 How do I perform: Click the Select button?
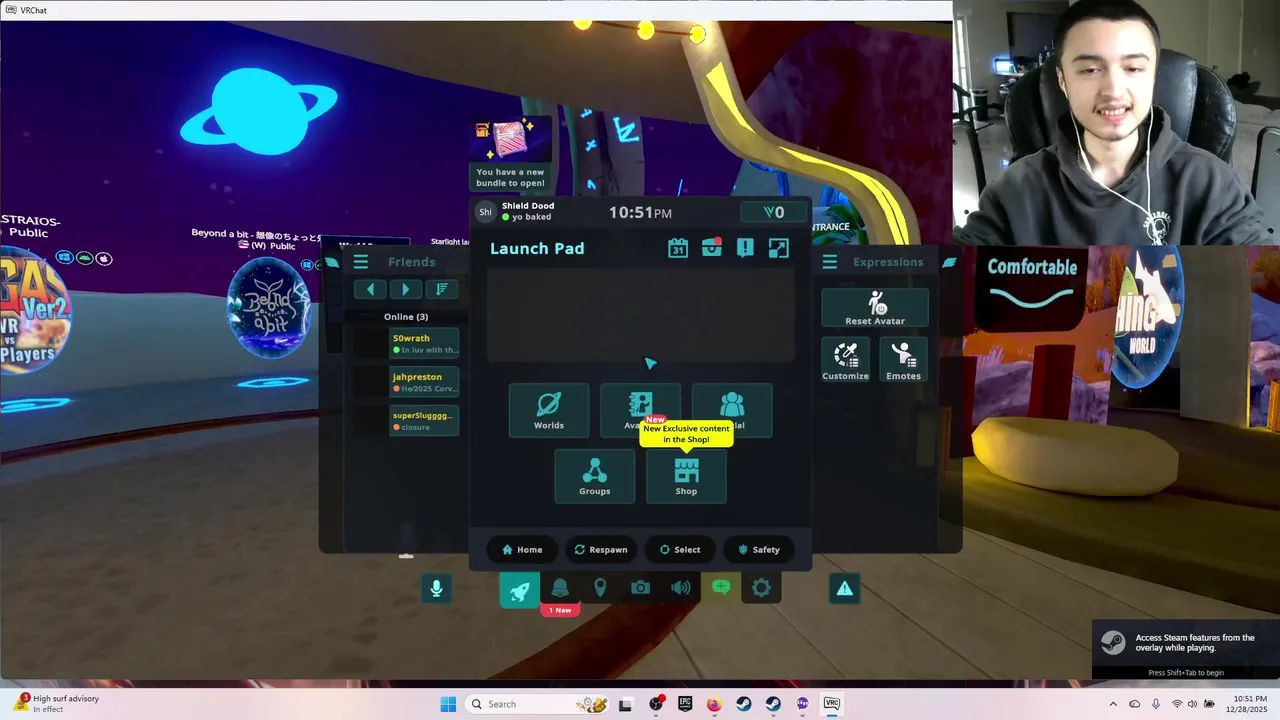[x=680, y=549]
